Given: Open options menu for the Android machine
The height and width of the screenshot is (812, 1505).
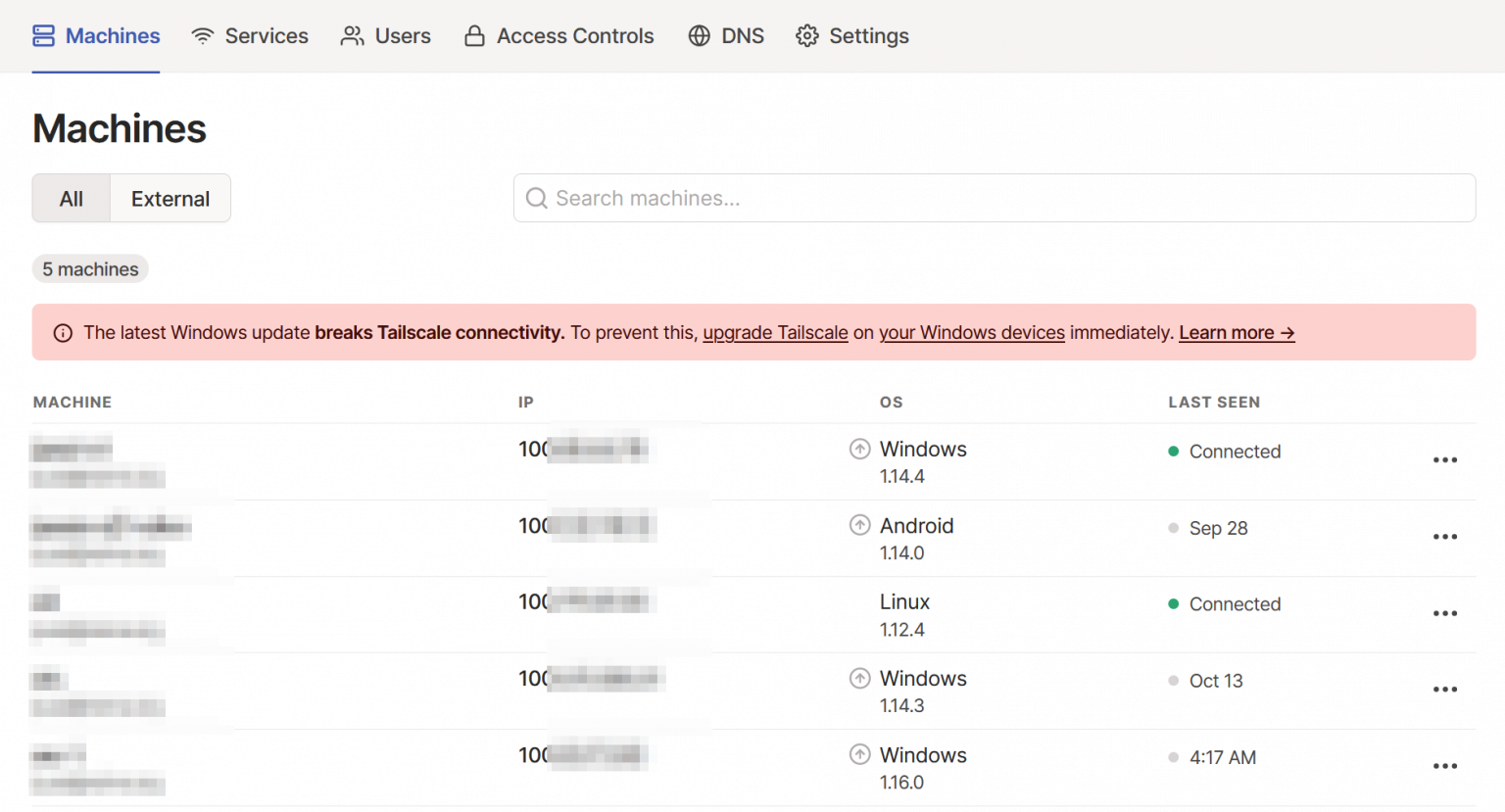Looking at the screenshot, I should coord(1445,537).
